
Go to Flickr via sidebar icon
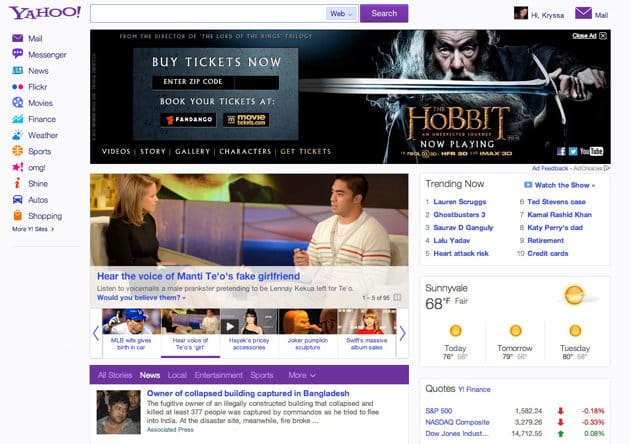18,87
